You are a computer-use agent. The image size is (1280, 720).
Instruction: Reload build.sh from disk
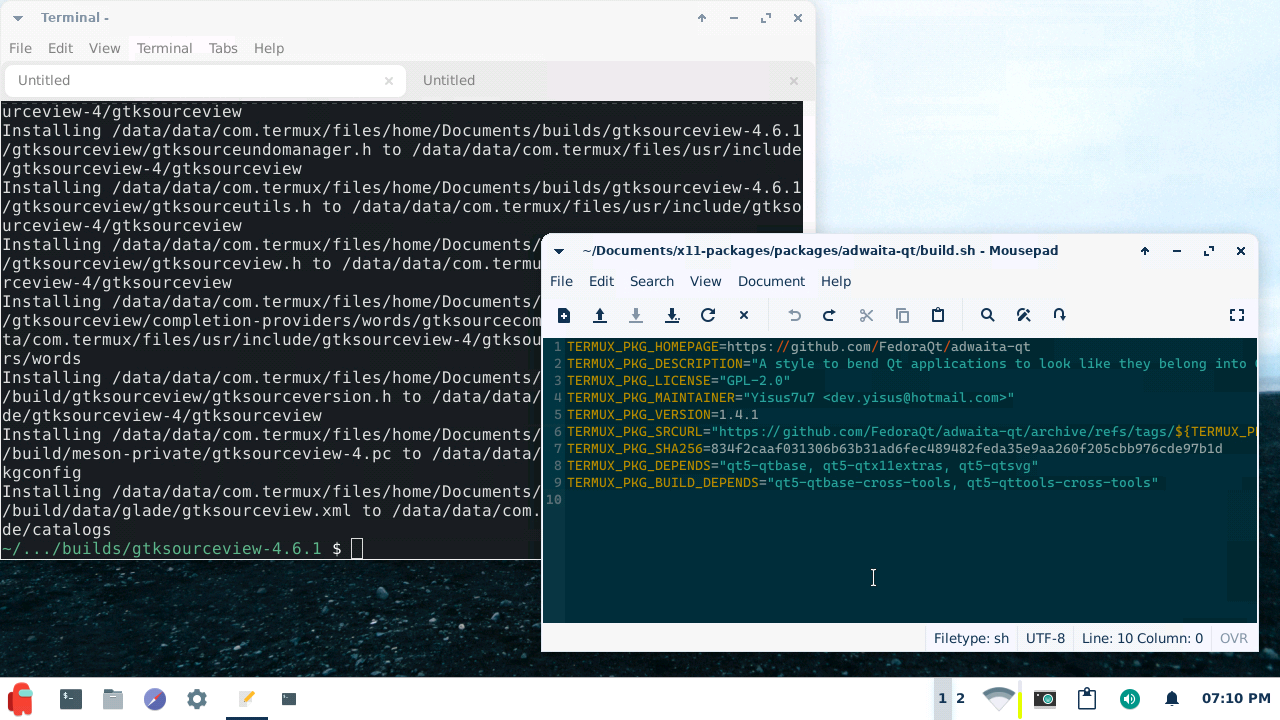(x=707, y=315)
